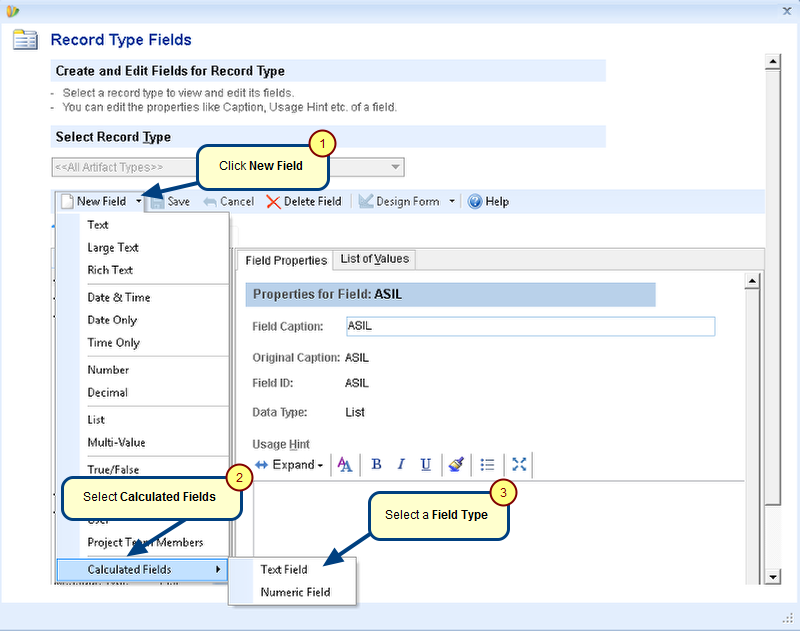Open the Expand dropdown in Usage Hint
The width and height of the screenshot is (800, 632).
pyautogui.click(x=289, y=465)
